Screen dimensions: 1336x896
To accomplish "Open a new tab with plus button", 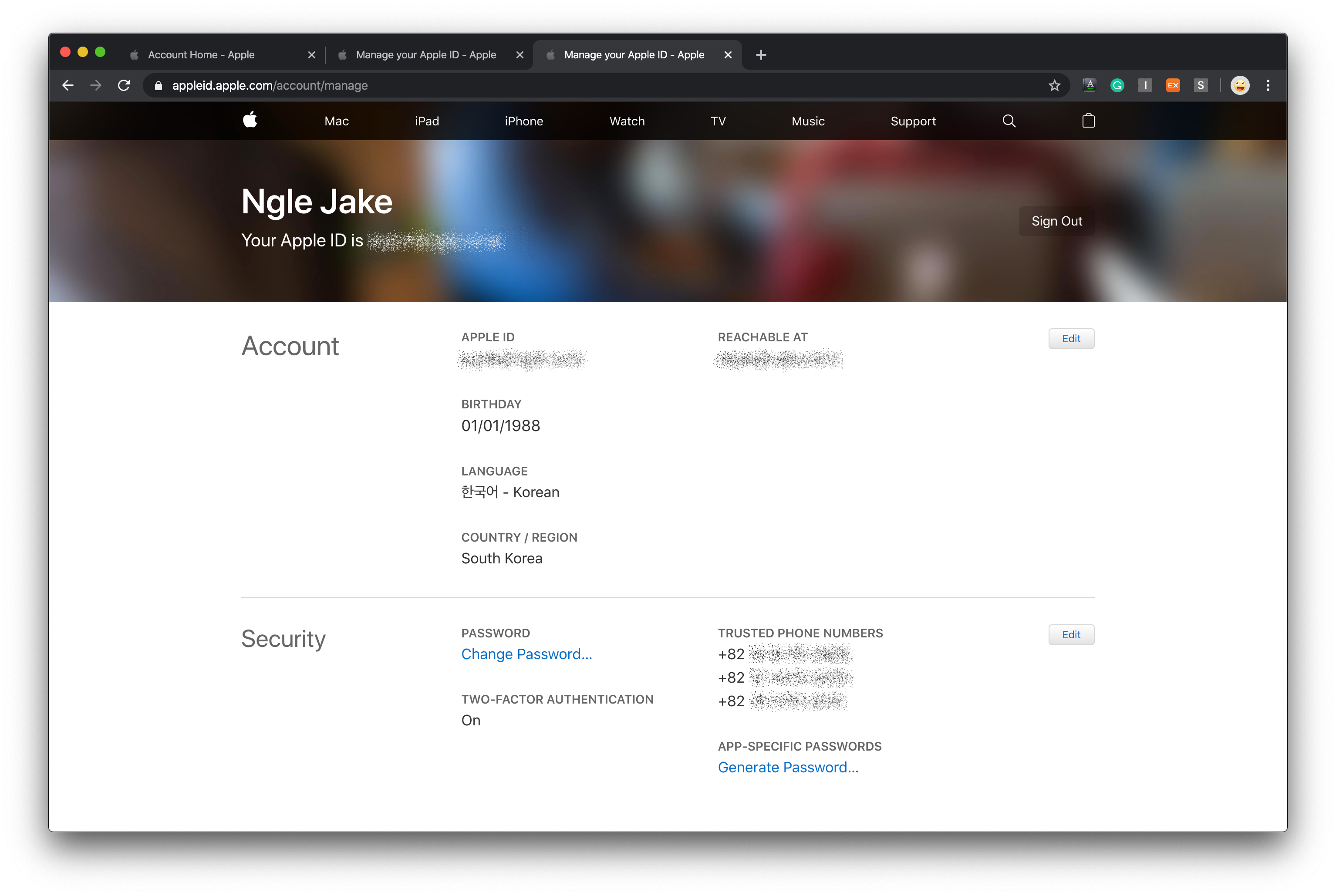I will [x=761, y=55].
